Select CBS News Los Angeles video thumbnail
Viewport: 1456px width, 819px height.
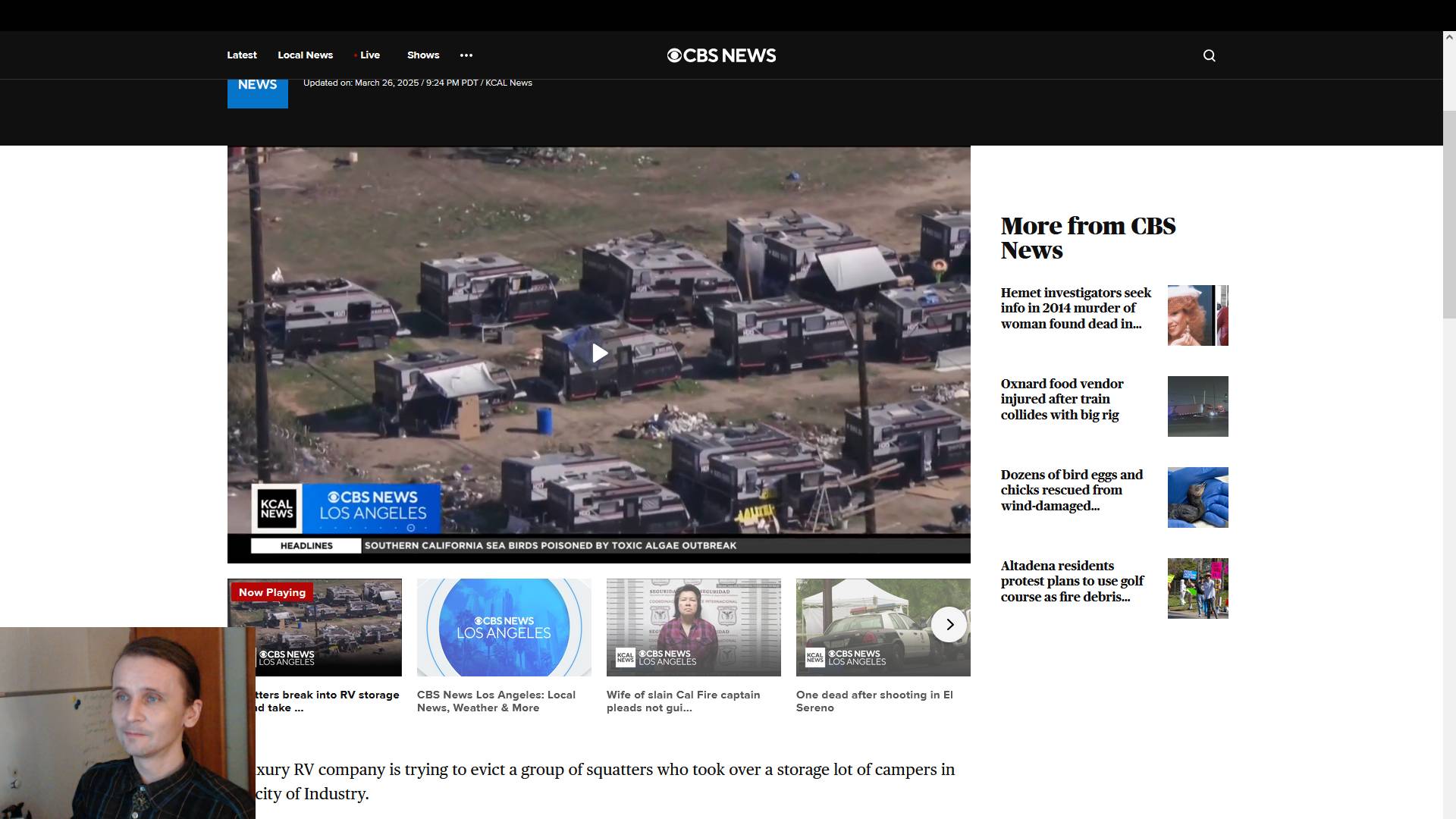click(x=504, y=628)
